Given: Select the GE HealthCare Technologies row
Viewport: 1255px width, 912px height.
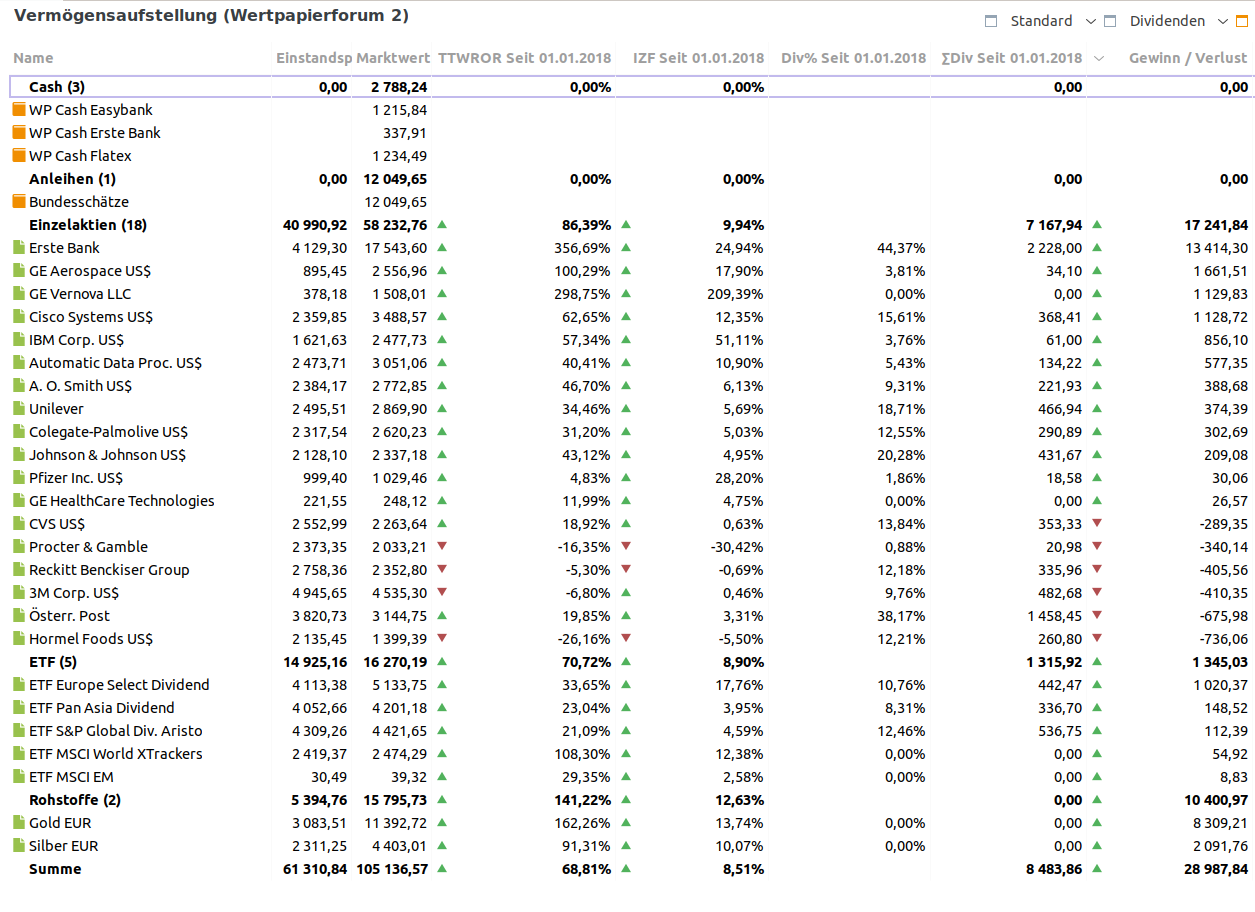Looking at the screenshot, I should point(631,501).
